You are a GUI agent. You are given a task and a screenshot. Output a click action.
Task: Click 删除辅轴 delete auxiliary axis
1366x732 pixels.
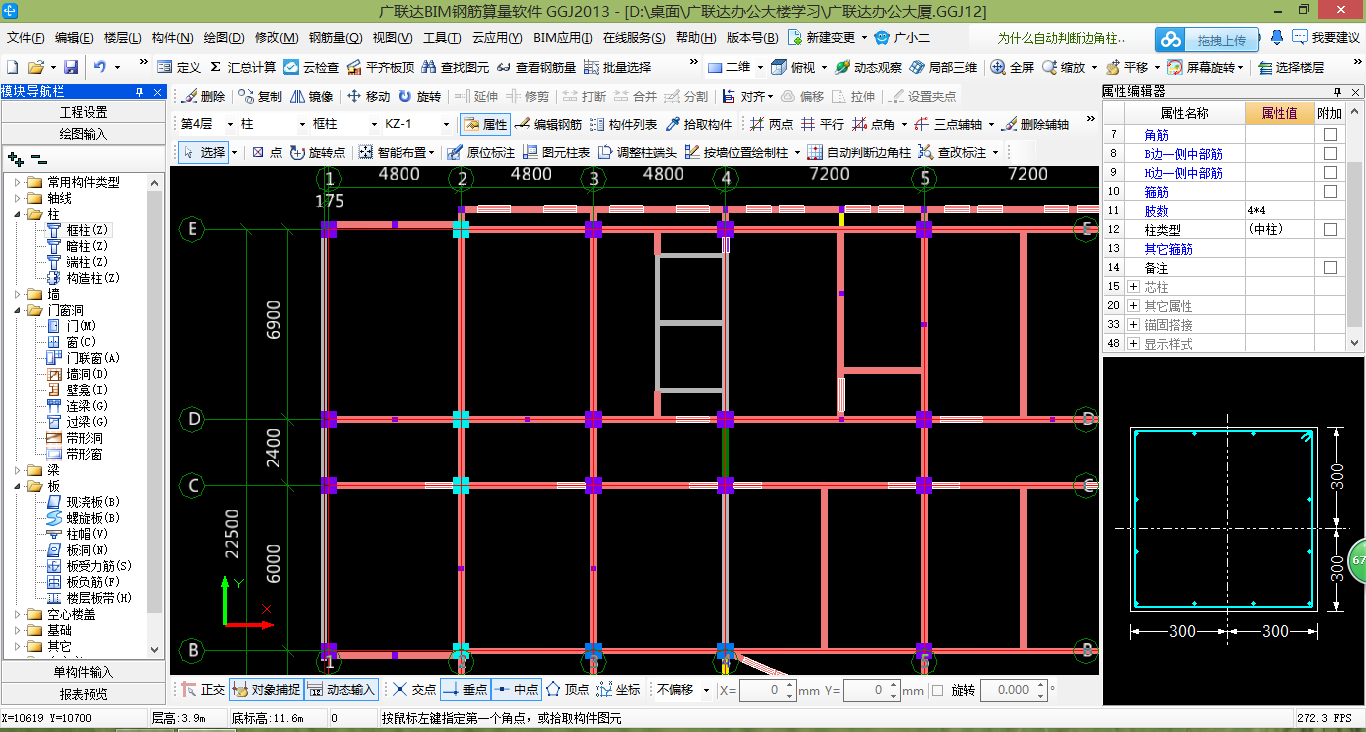tap(1036, 125)
